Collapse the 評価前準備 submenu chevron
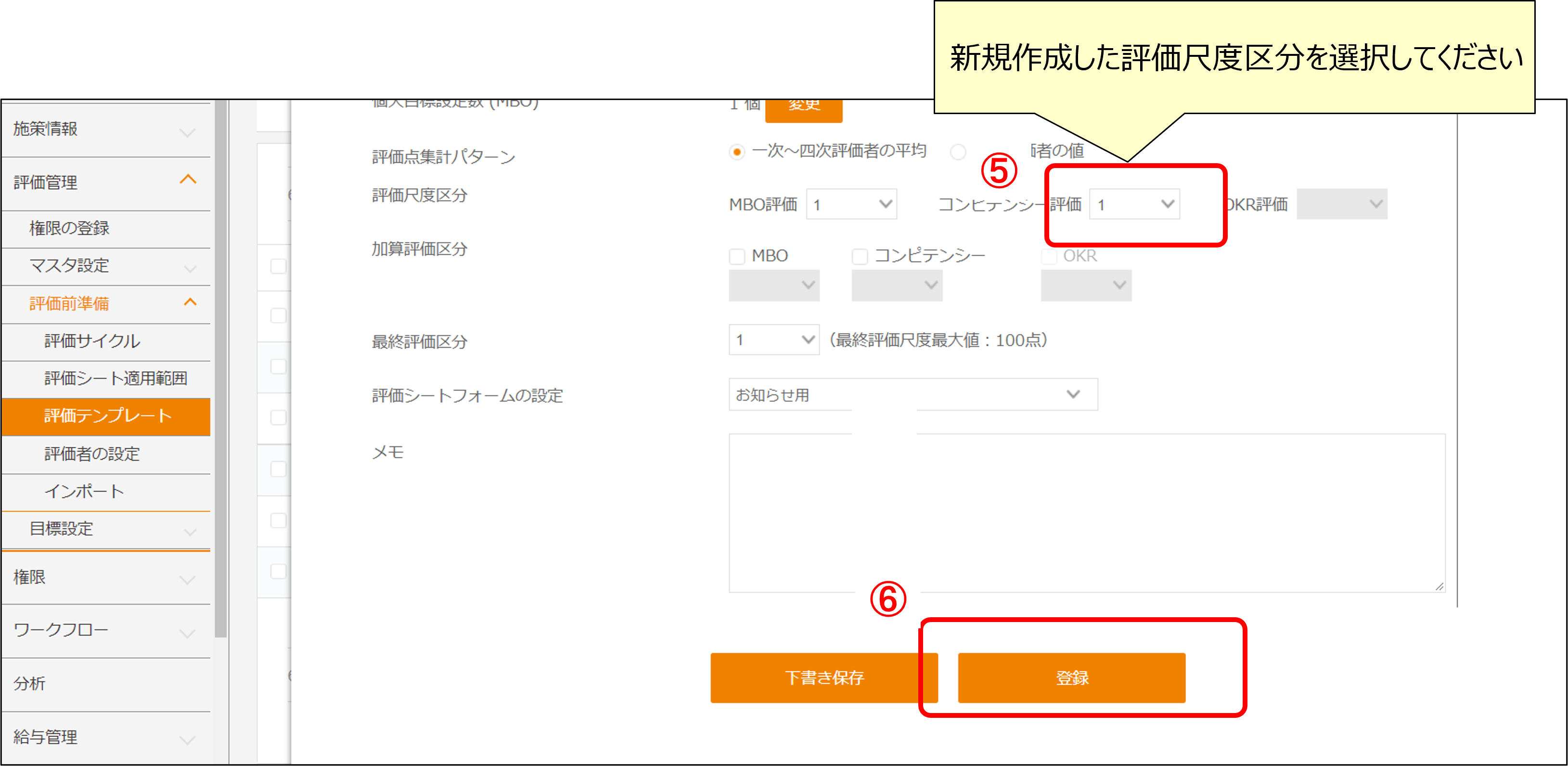Viewport: 1568px width, 766px height. 190,302
